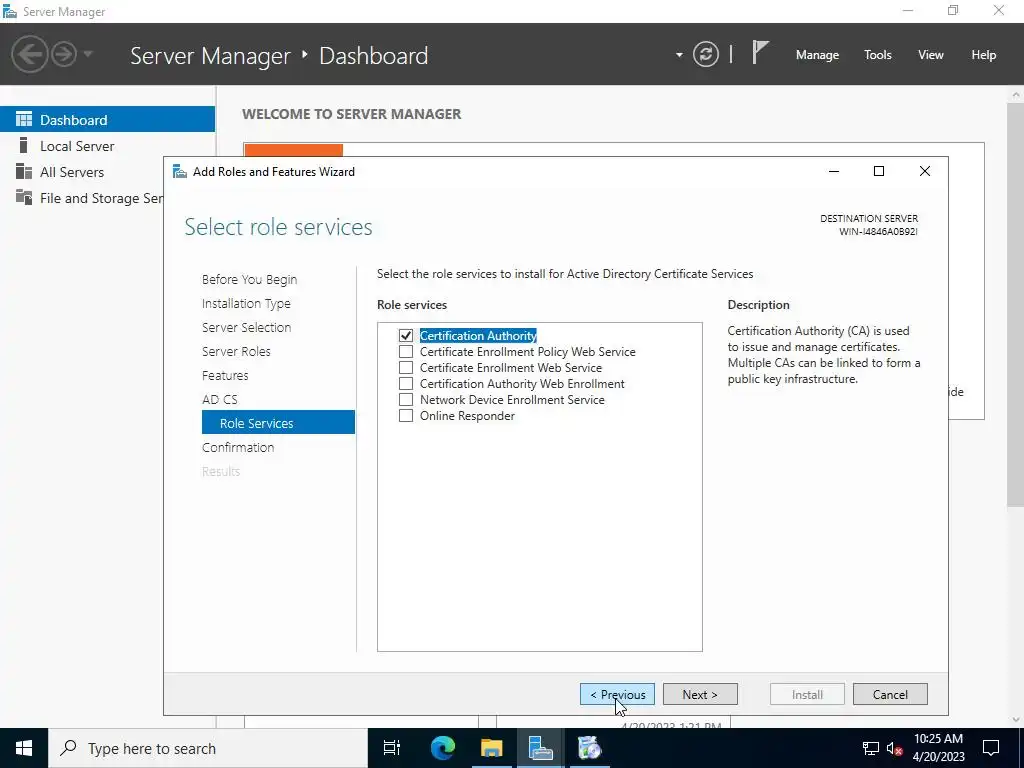Close the Add Roles and Features Wizard
Viewport: 1024px width, 768px height.
[925, 171]
